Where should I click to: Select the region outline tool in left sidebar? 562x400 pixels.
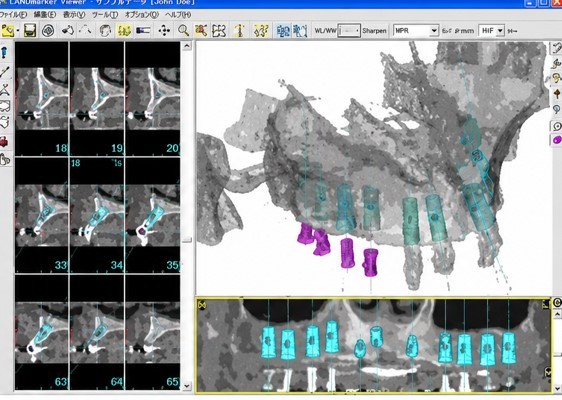click(x=5, y=106)
